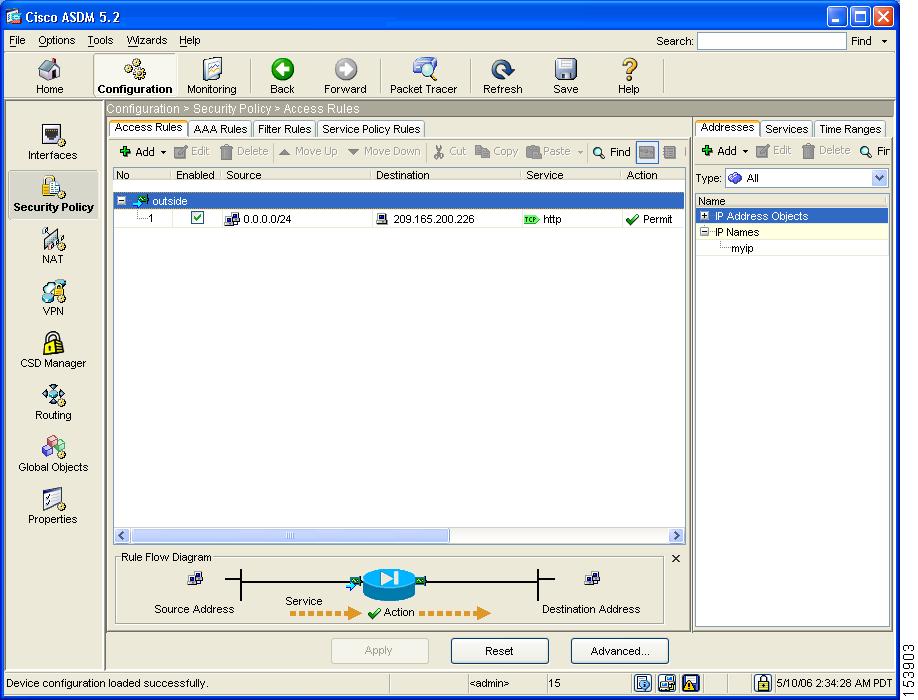Screen dimensions: 918x700
Task: Switch to Filter Rules tab
Action: (285, 129)
